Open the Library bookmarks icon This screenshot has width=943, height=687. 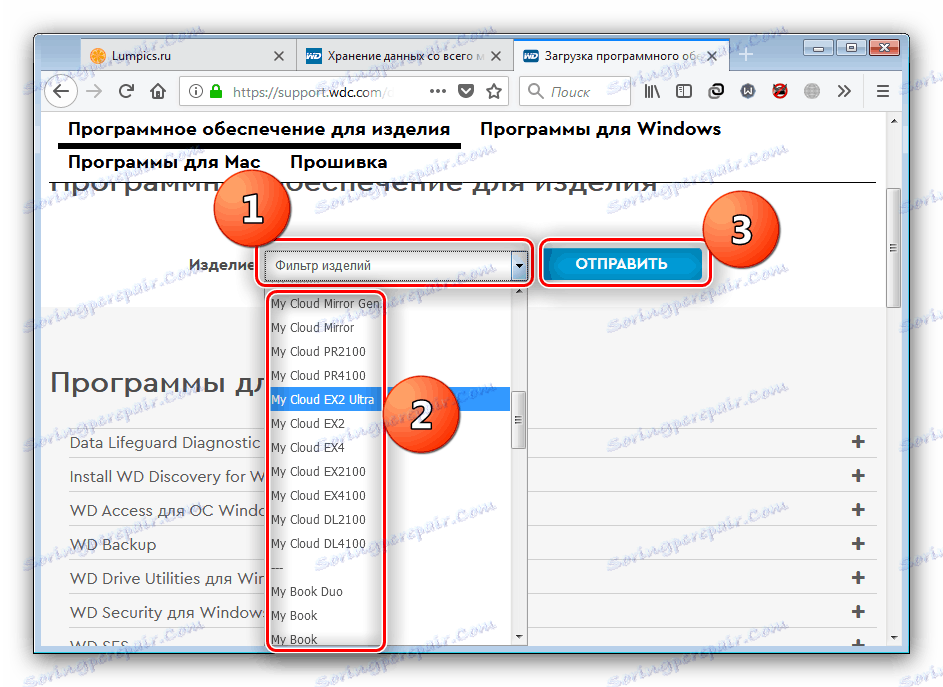tap(652, 91)
